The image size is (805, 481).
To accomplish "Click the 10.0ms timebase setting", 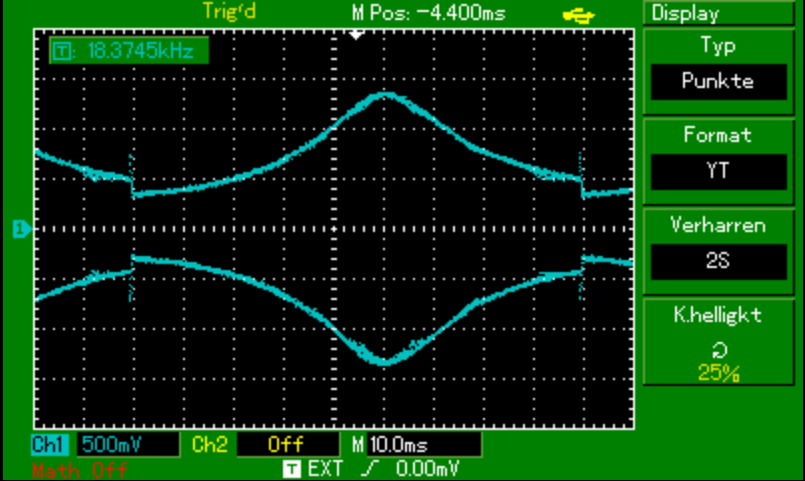I will click(394, 443).
